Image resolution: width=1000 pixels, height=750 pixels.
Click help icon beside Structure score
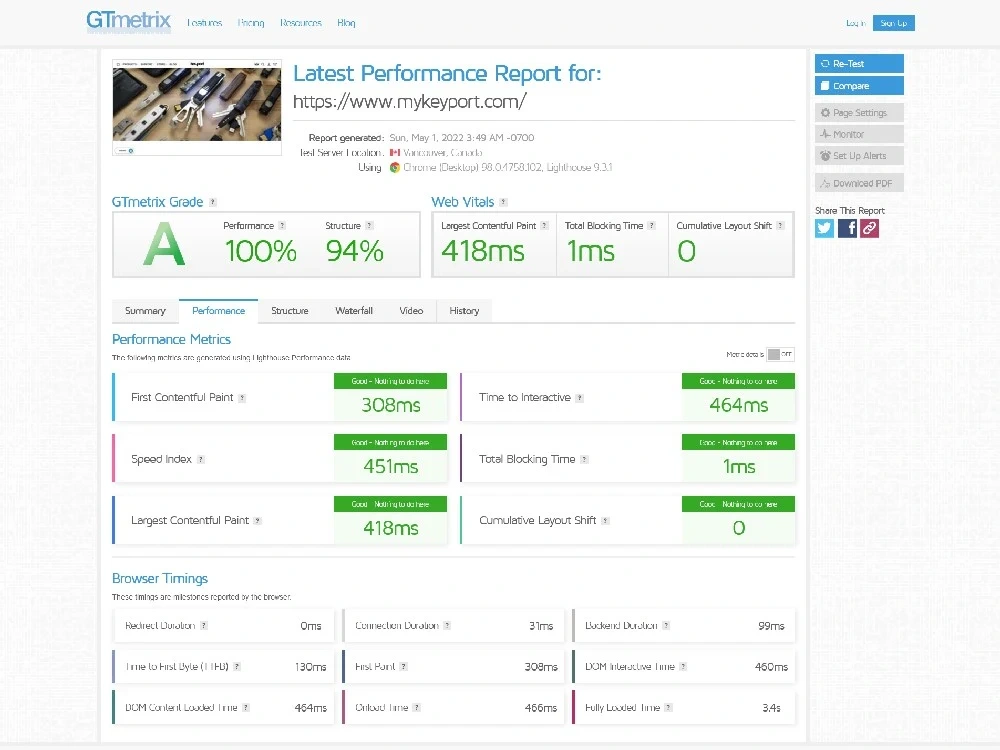click(369, 226)
